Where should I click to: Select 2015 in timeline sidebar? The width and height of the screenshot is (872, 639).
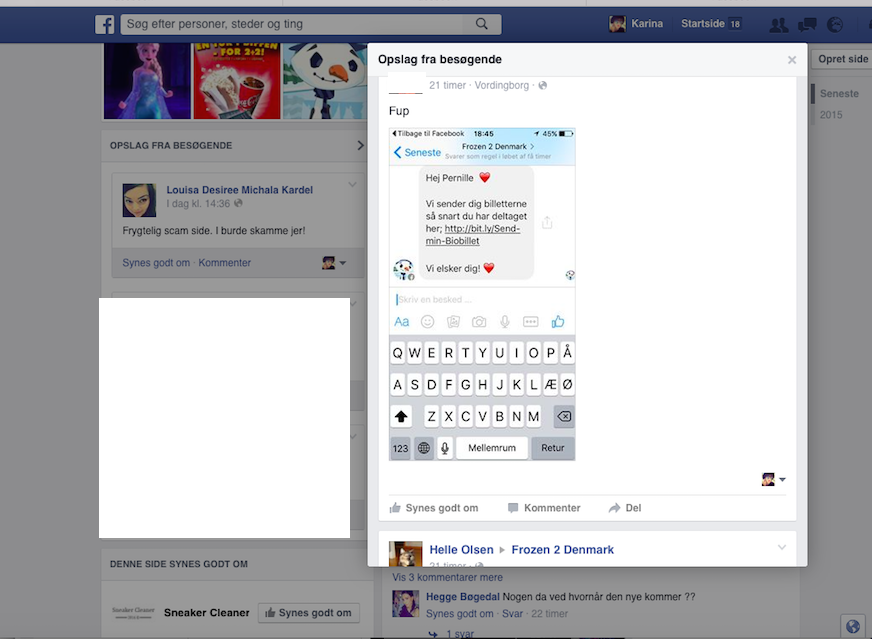pos(831,115)
